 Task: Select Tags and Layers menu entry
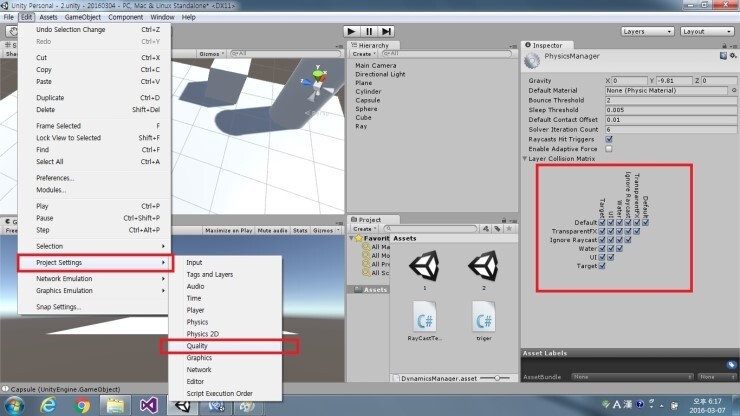click(x=225, y=274)
